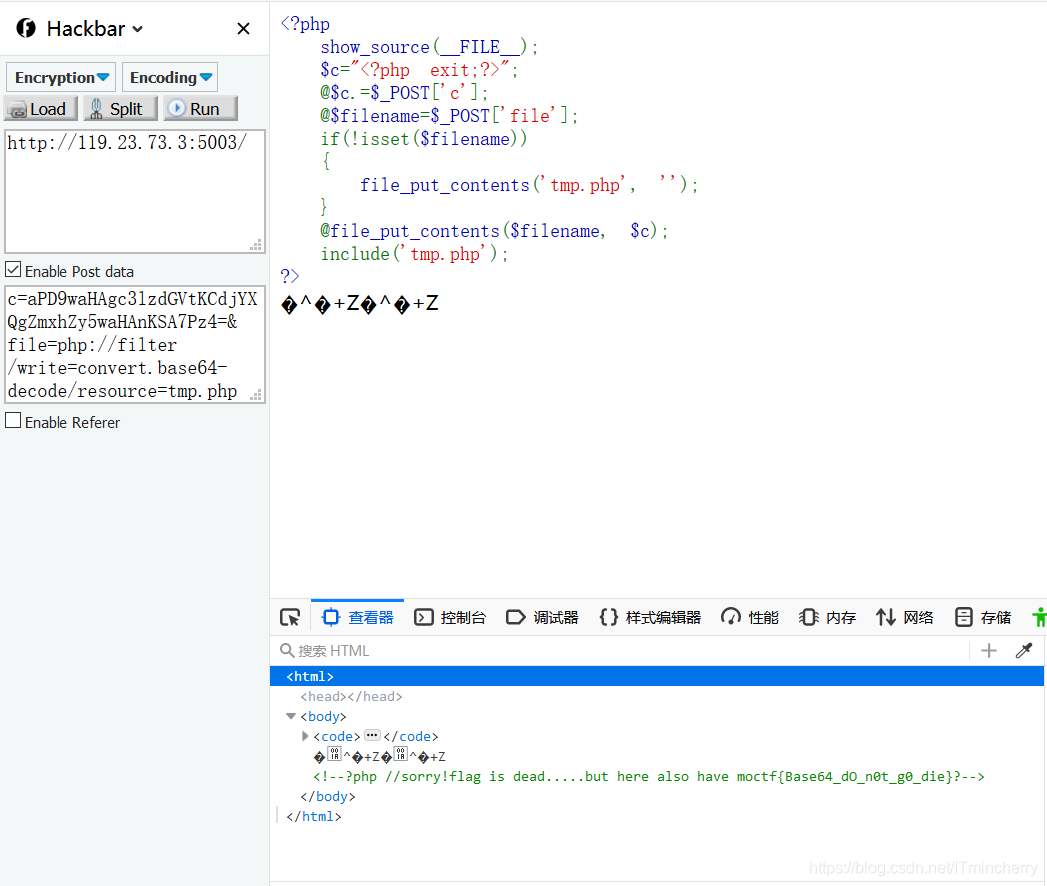This screenshot has width=1047, height=886.
Task: Open the Encryption dropdown menu
Action: [x=61, y=77]
